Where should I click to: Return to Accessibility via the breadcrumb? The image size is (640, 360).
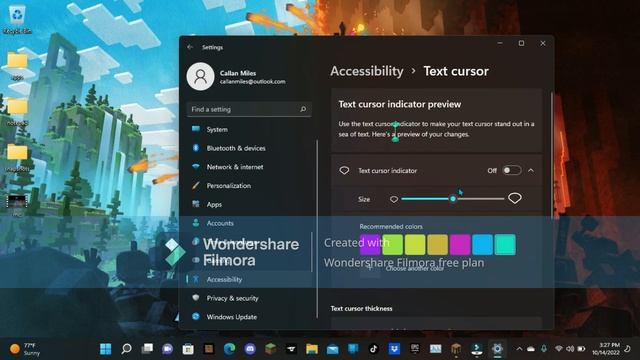367,71
